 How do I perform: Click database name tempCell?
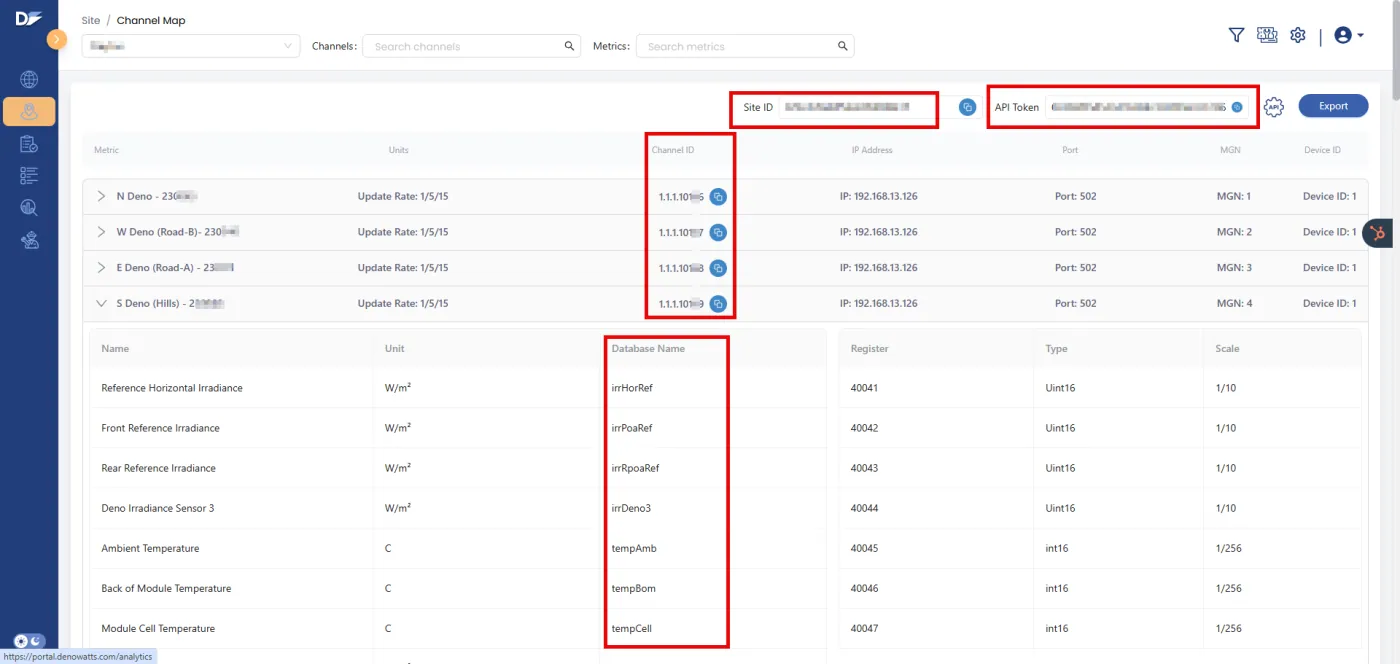pyautogui.click(x=632, y=628)
